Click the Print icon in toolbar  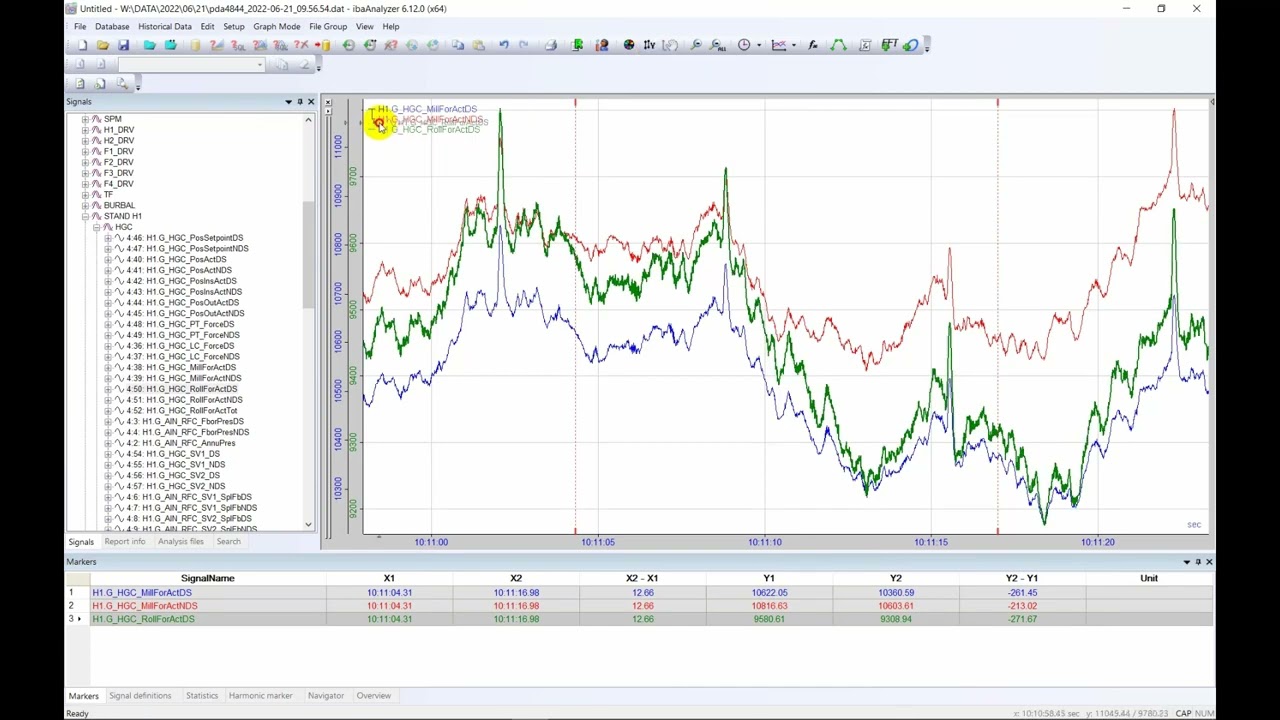550,45
